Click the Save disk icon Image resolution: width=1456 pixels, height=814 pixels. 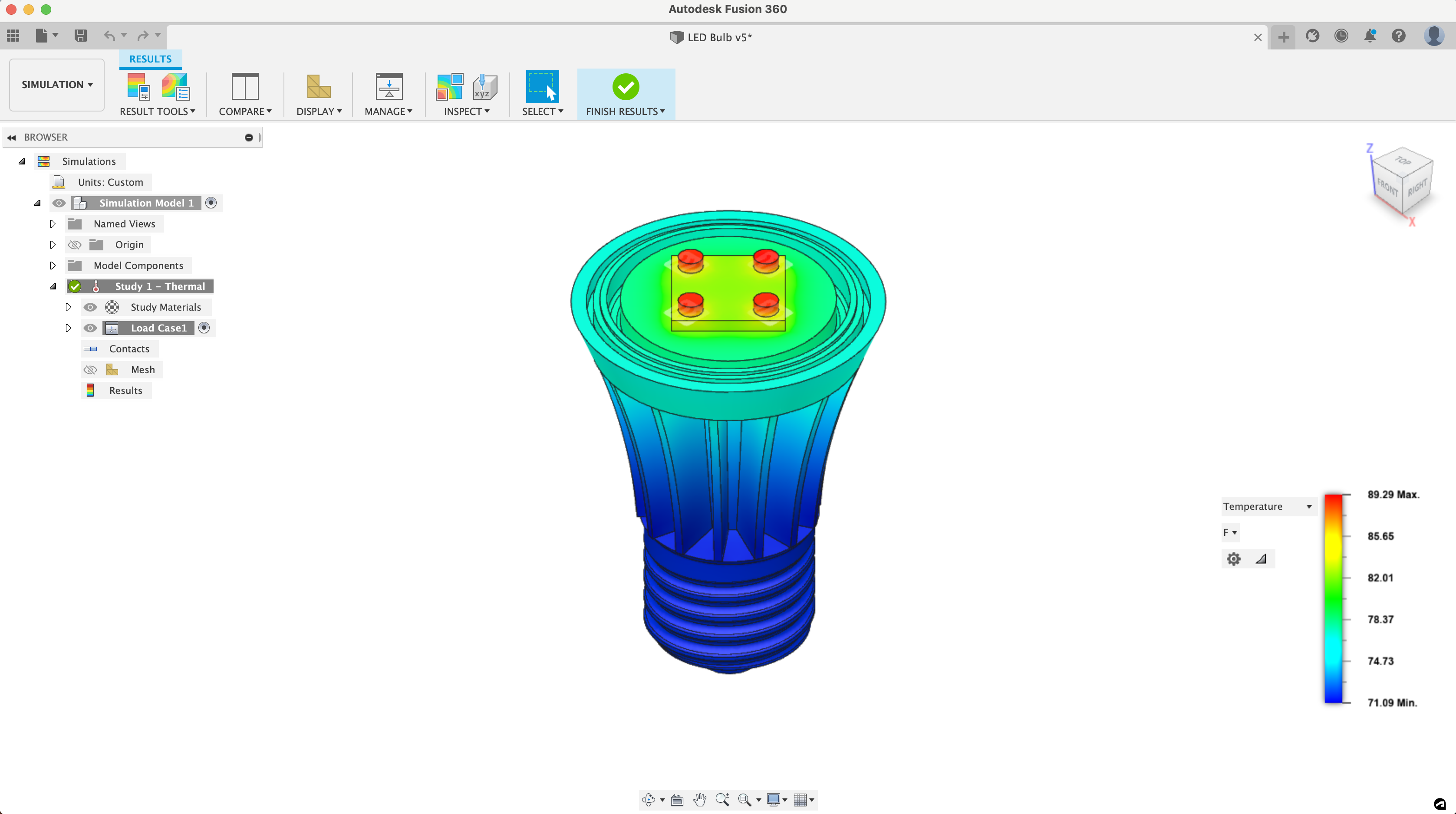(80, 36)
